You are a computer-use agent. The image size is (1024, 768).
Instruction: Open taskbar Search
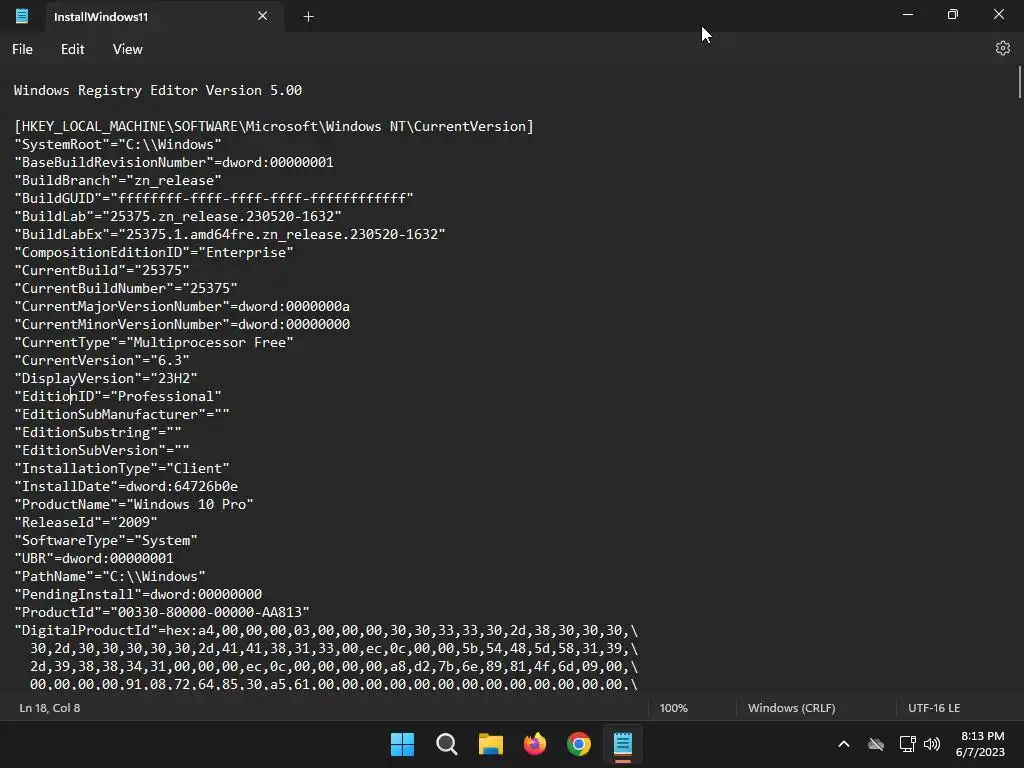[447, 744]
